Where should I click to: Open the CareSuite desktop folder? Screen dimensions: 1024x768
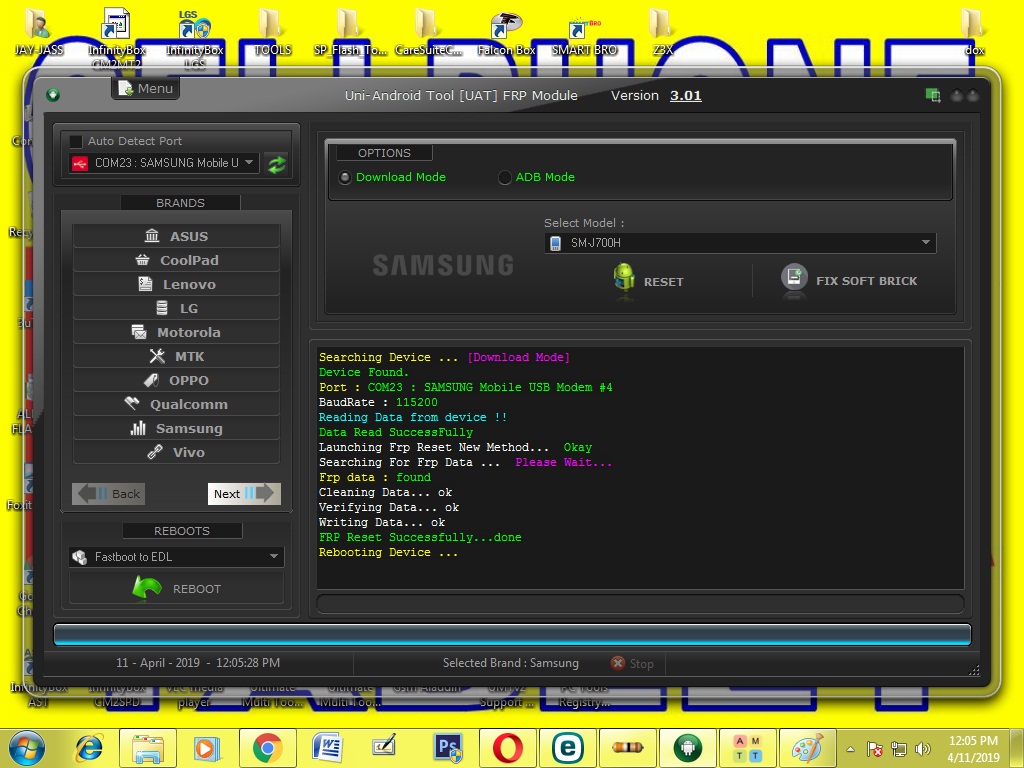click(428, 33)
